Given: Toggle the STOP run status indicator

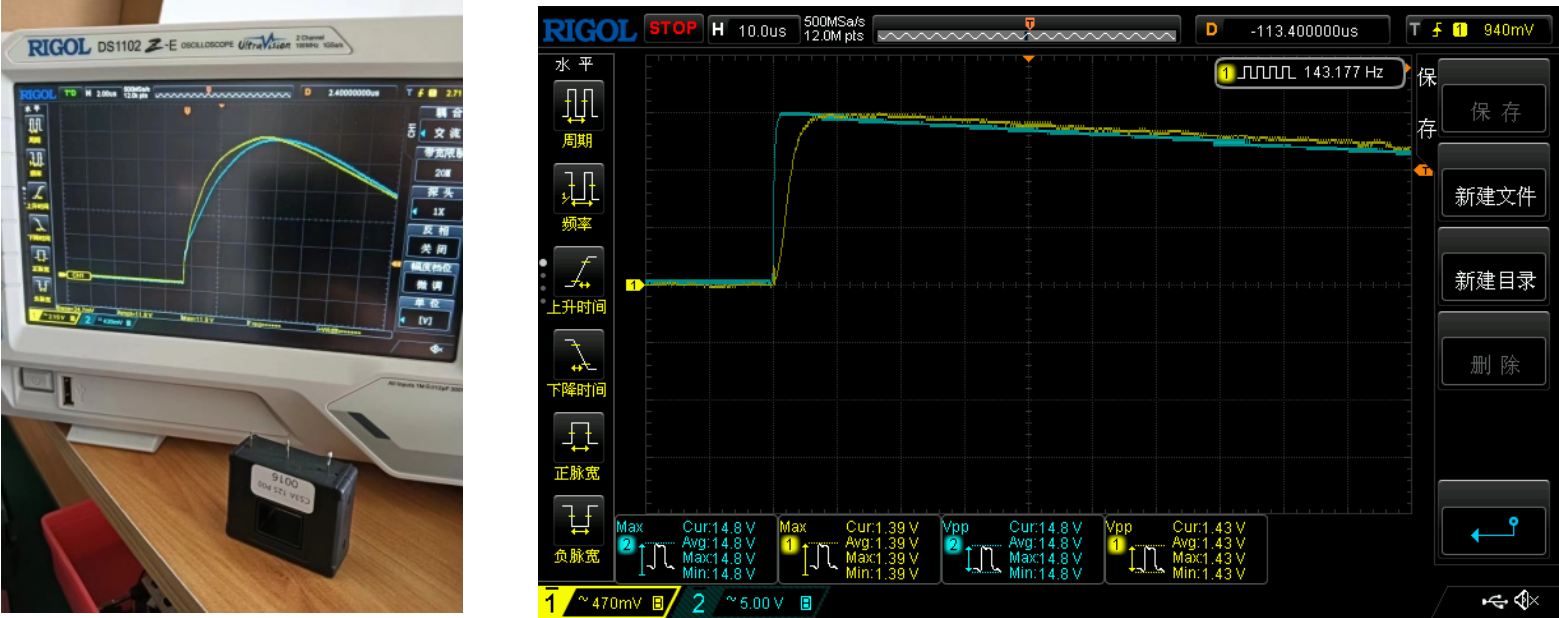Looking at the screenshot, I should pos(673,28).
